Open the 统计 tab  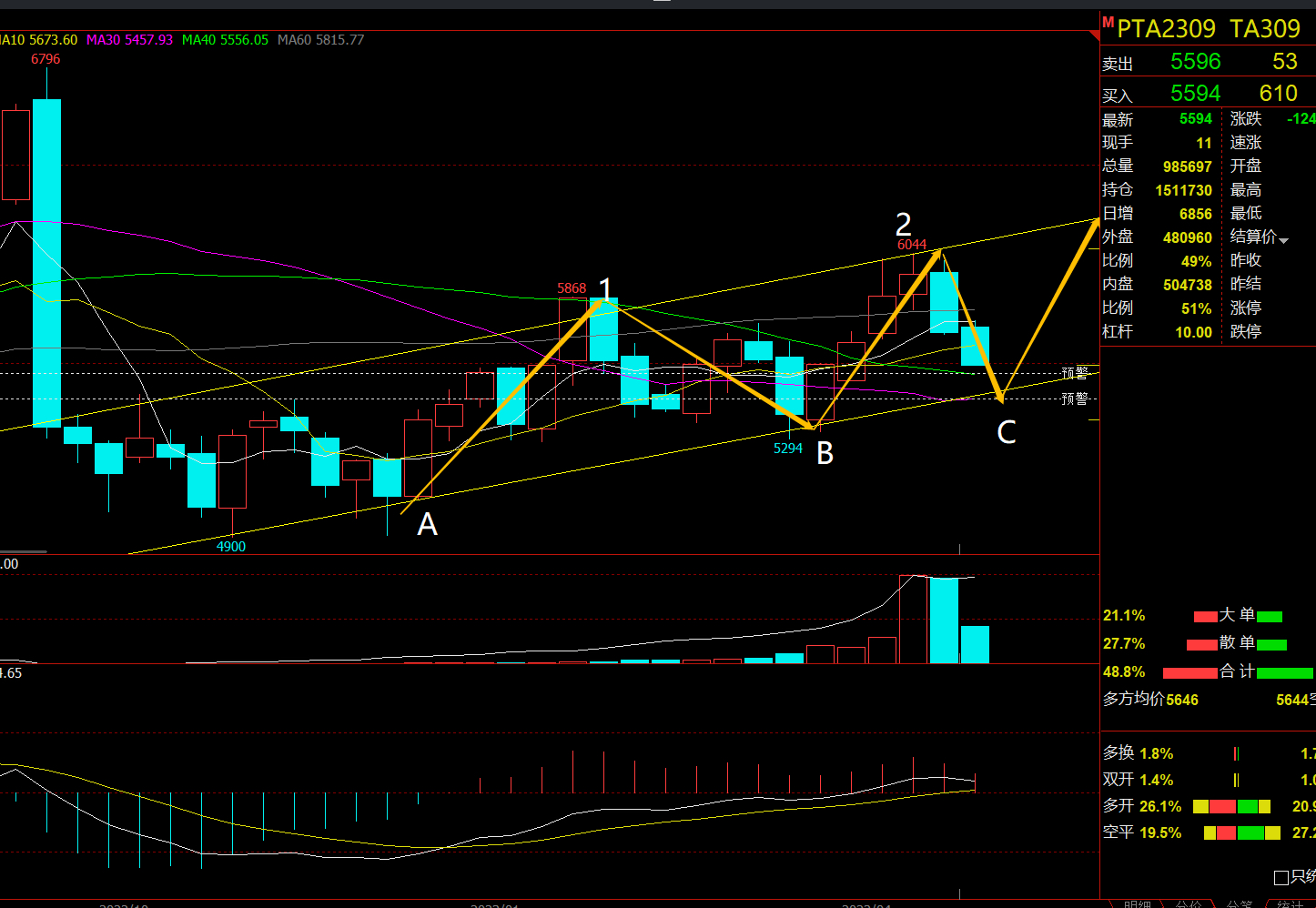tap(1290, 904)
